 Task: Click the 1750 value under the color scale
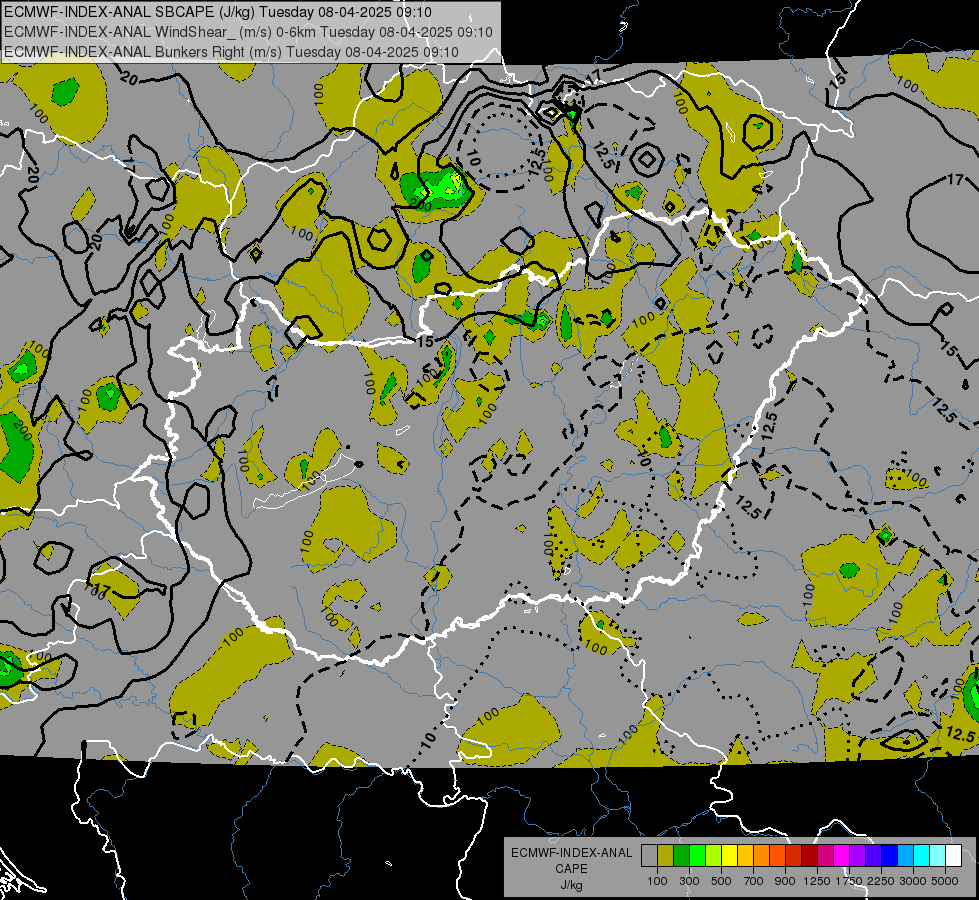[x=849, y=881]
